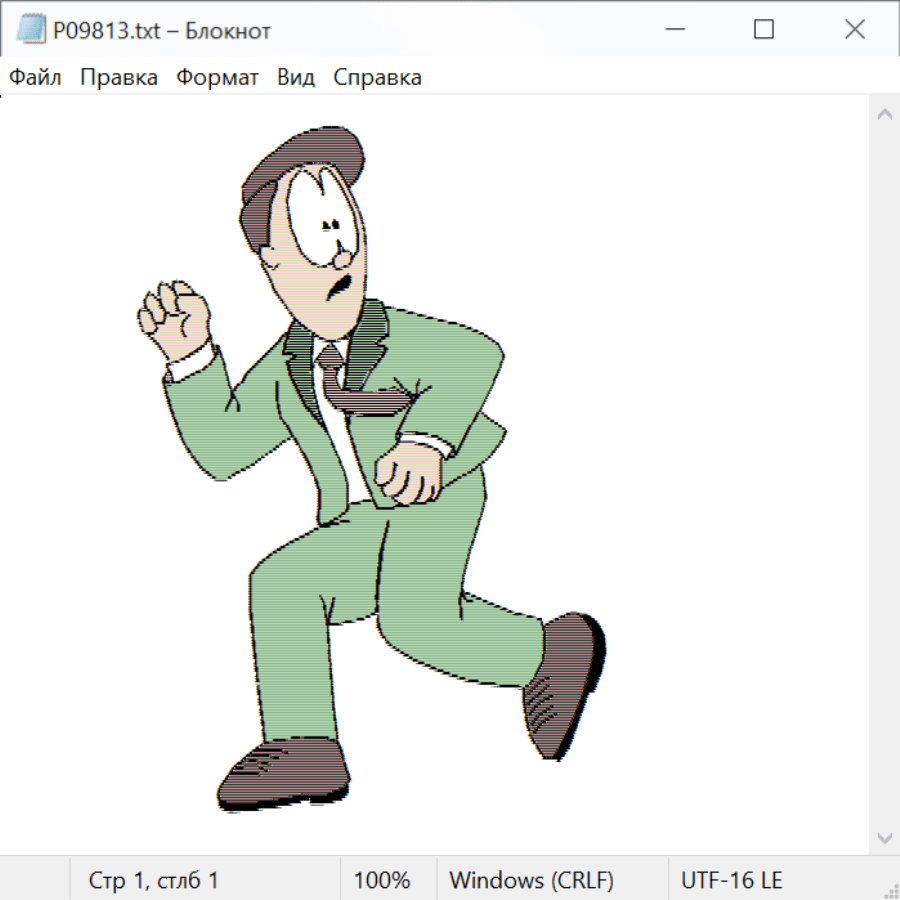Open the Справка menu
Screen dimensions: 900x900
377,78
